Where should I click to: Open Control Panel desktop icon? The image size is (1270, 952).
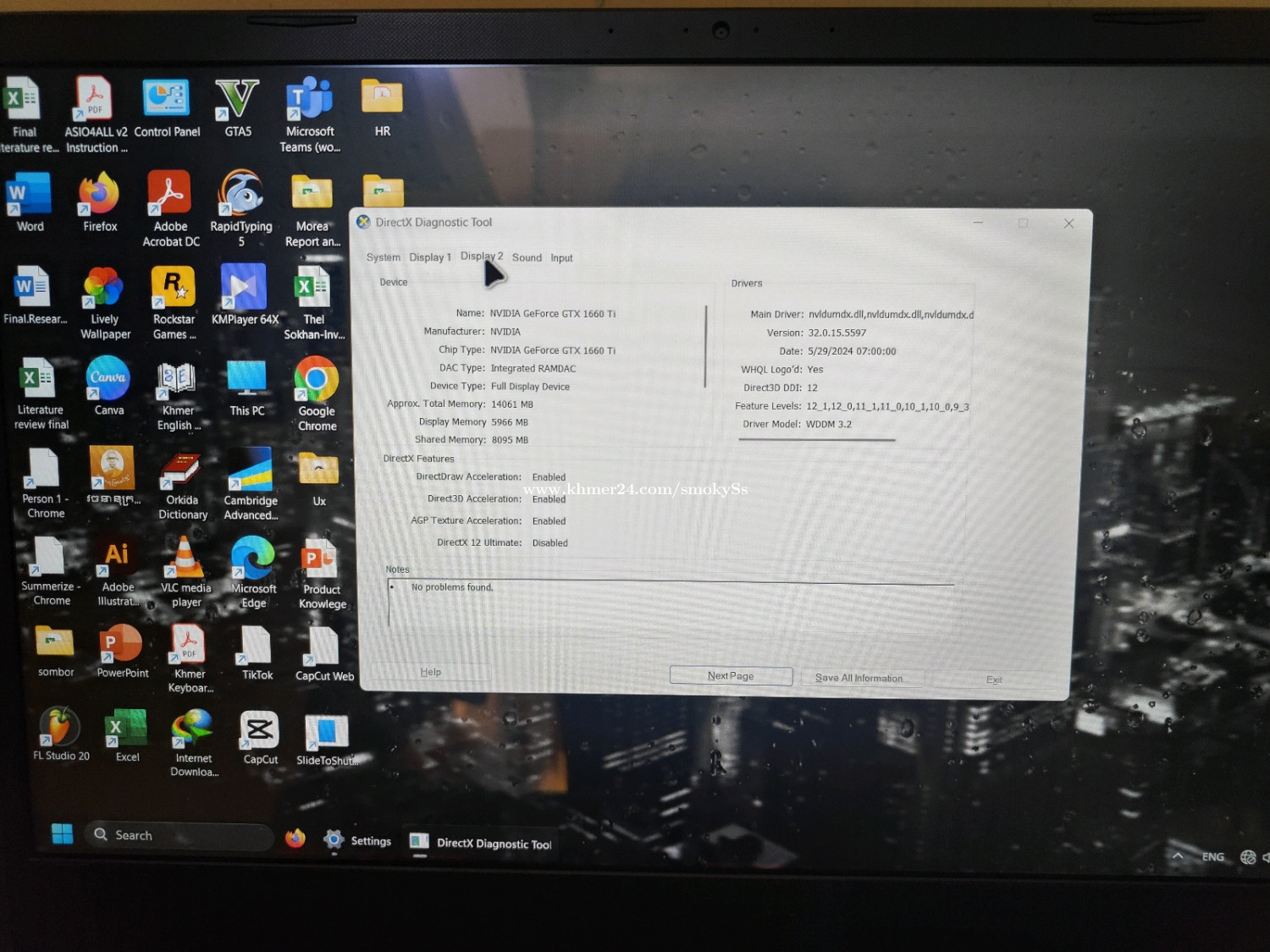(167, 107)
